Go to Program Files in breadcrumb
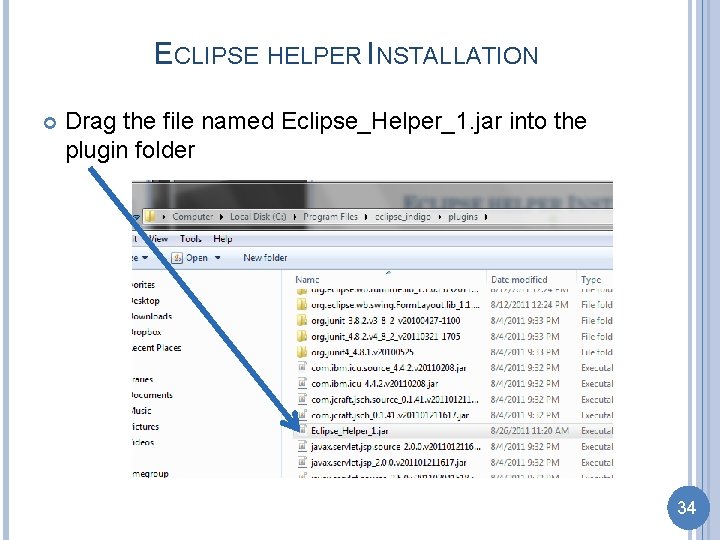This screenshot has width=720, height=540. [x=330, y=217]
